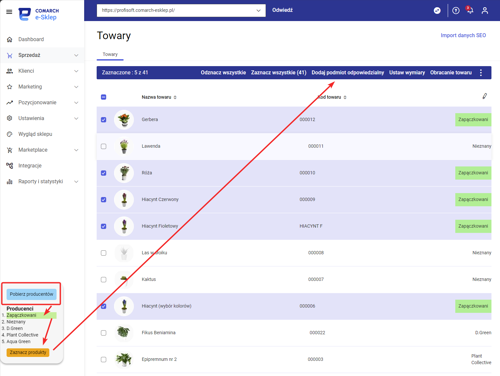Check the Lawenda row checkbox

click(104, 146)
